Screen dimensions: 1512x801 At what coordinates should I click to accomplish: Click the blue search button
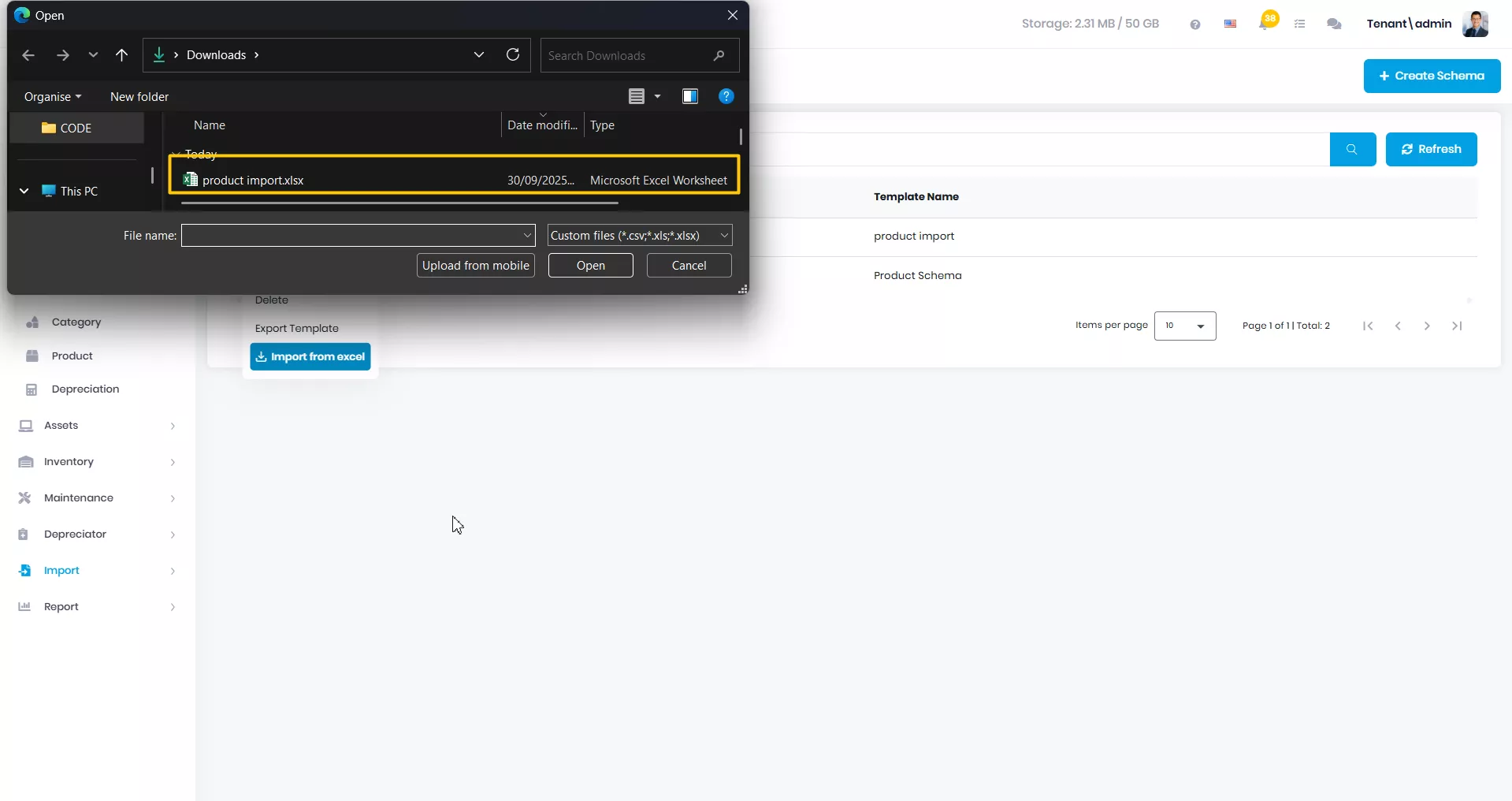pos(1353,149)
